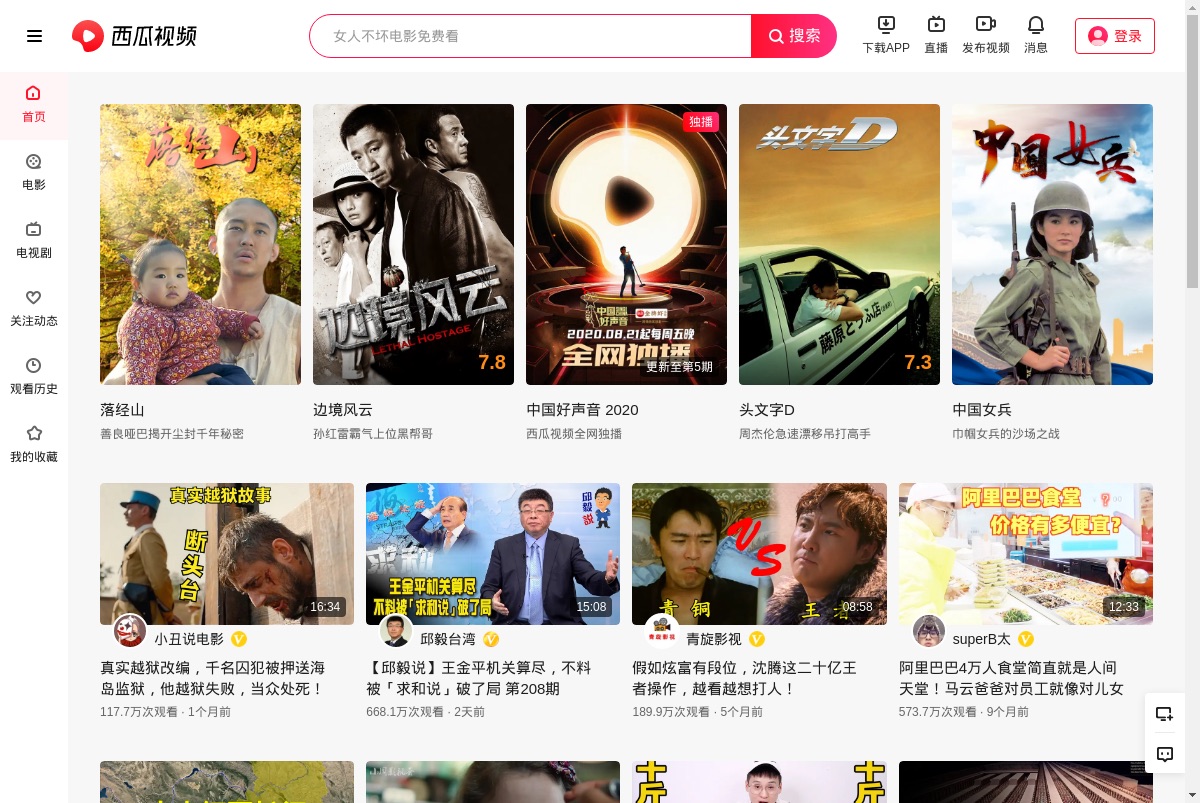Play the 青铜 VS 王者 video thumbnail

(759, 554)
